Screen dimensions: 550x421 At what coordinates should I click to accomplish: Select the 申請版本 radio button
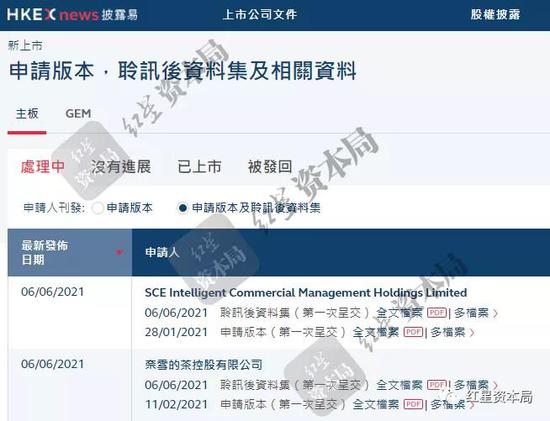click(x=97, y=208)
